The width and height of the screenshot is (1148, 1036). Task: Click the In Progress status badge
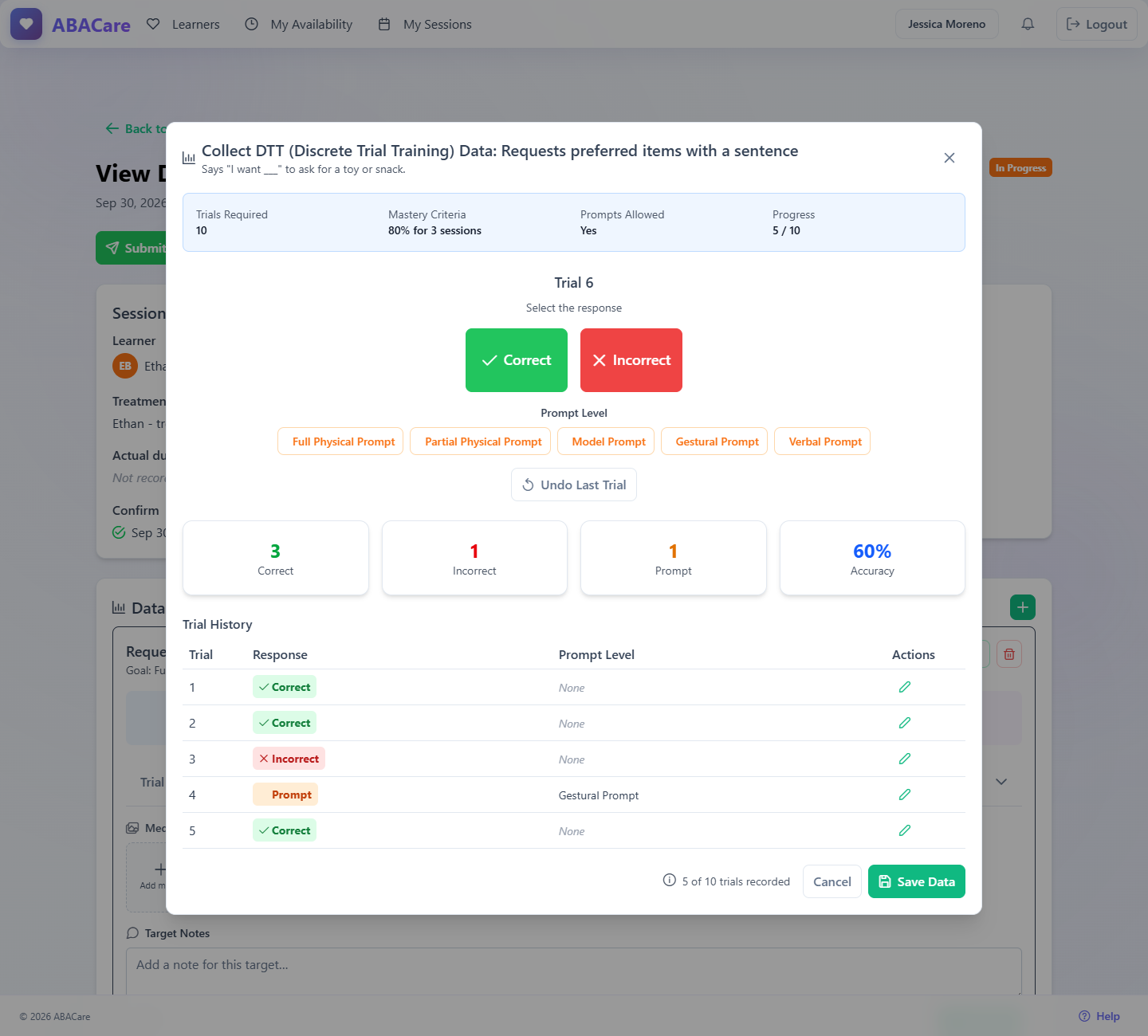tap(1020, 167)
